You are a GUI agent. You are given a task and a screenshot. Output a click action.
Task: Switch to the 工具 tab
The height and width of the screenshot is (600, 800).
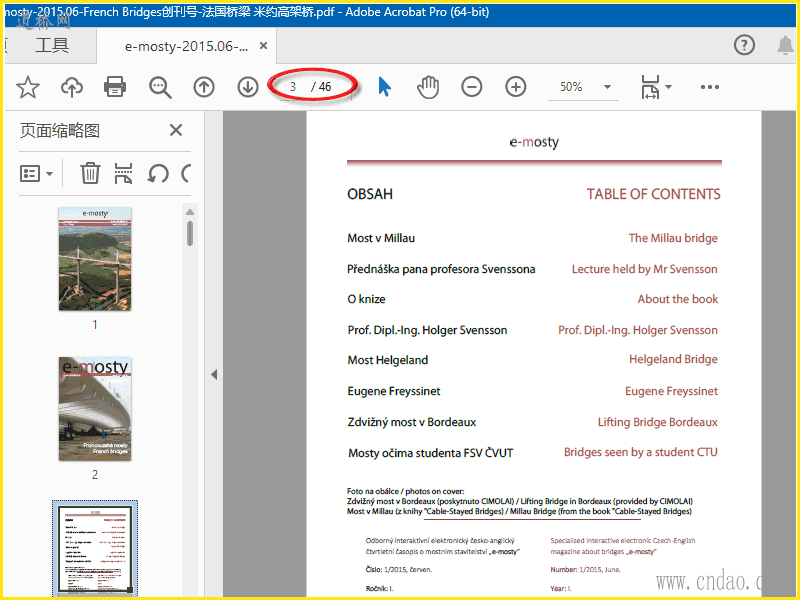pos(52,46)
